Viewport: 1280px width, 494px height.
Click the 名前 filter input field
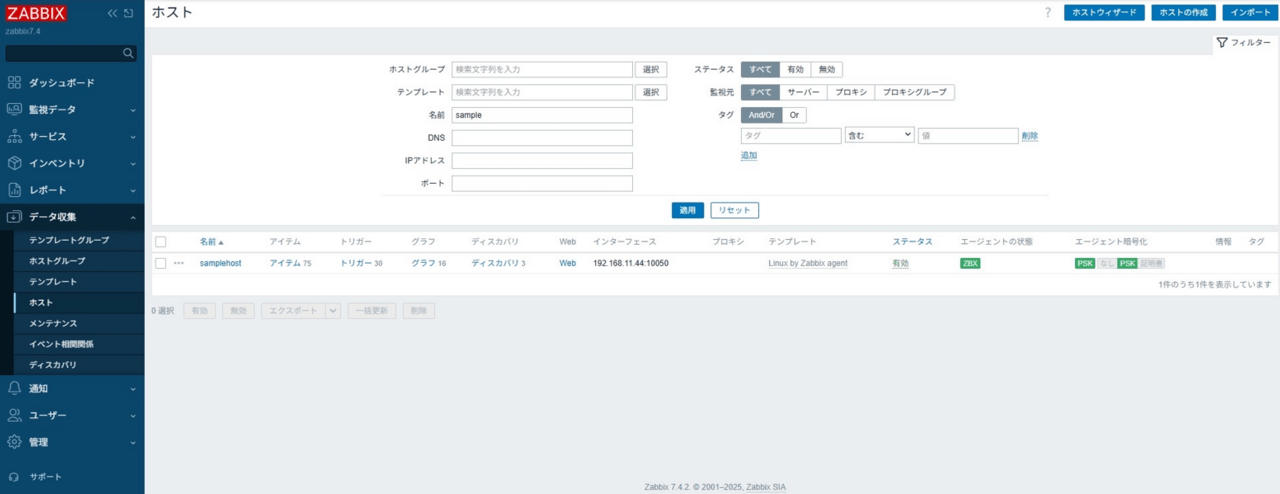pos(542,115)
